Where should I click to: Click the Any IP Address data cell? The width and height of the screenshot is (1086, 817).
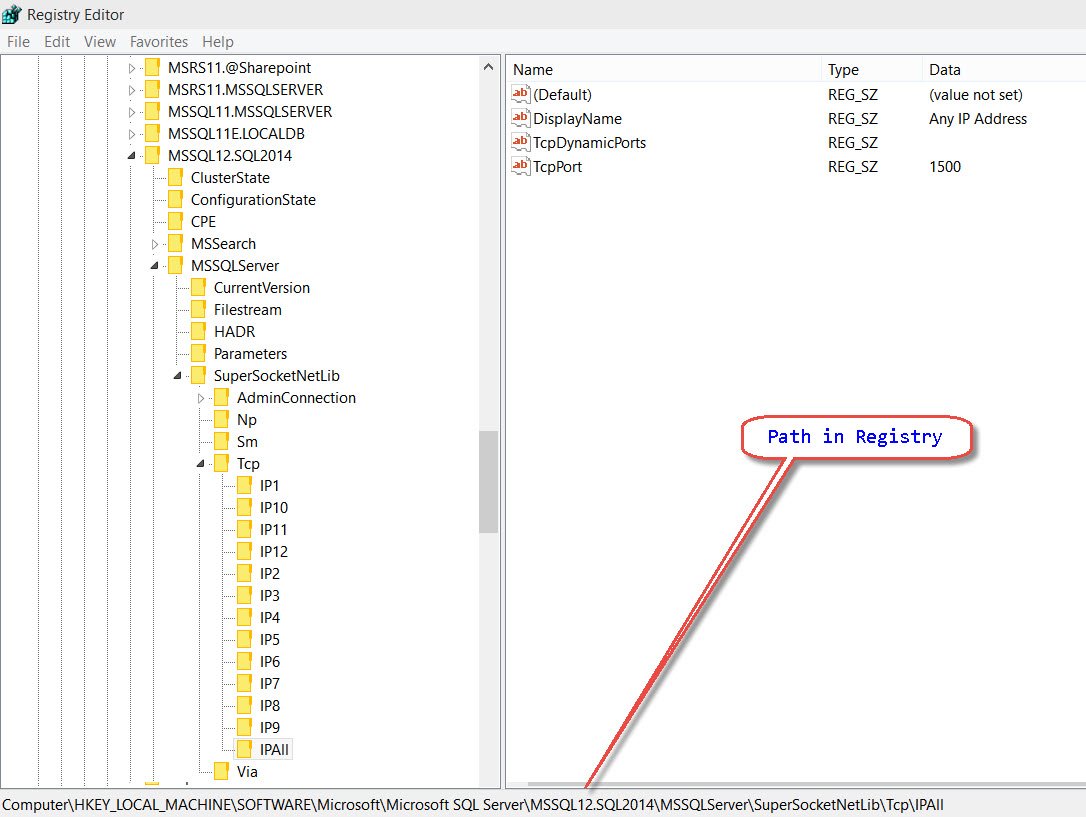pos(978,119)
